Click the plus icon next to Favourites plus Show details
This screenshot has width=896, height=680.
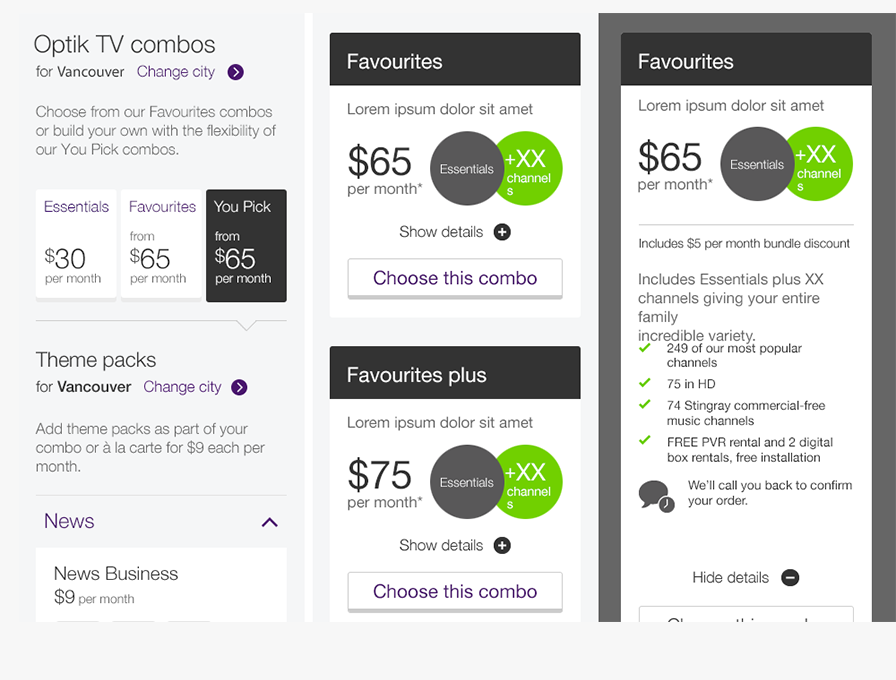[x=502, y=545]
